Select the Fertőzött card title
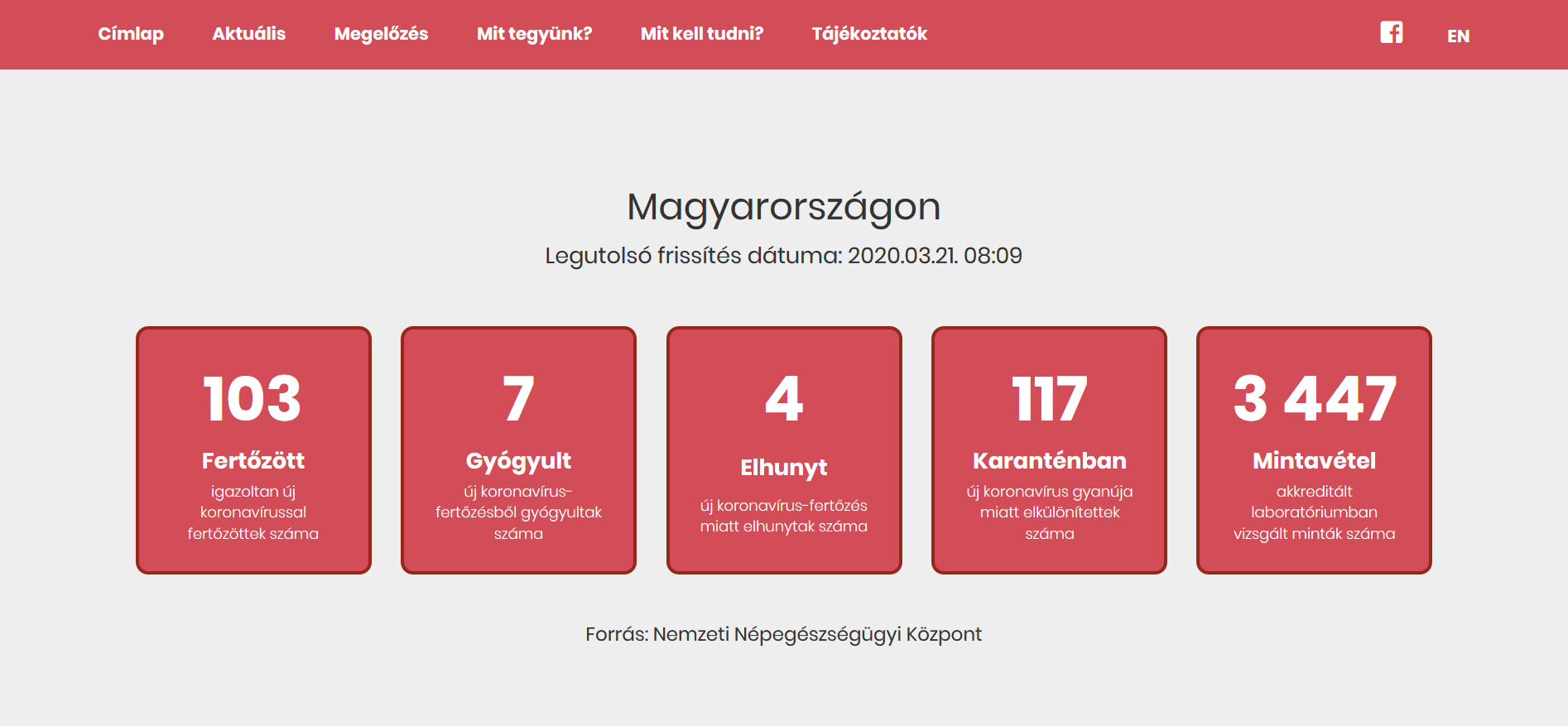 [x=253, y=460]
